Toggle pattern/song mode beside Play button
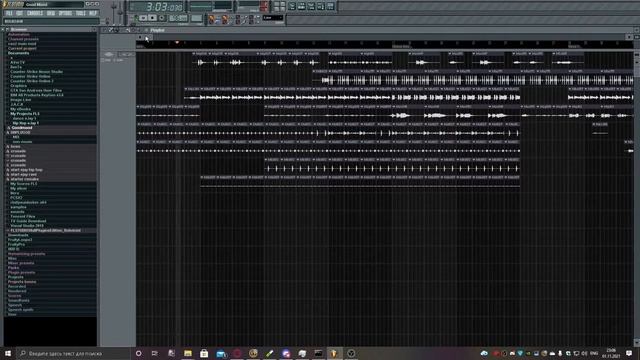The image size is (640, 360). pos(136,18)
